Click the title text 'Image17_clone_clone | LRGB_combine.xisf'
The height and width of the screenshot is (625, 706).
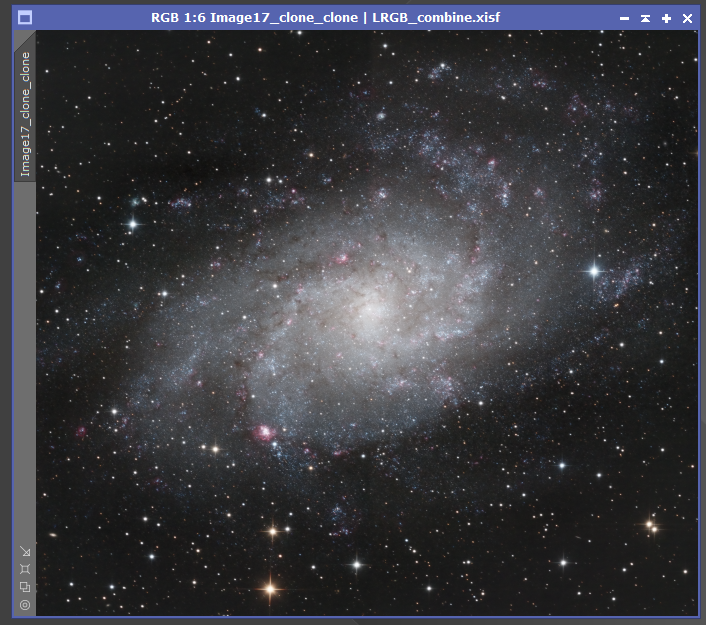[355, 18]
